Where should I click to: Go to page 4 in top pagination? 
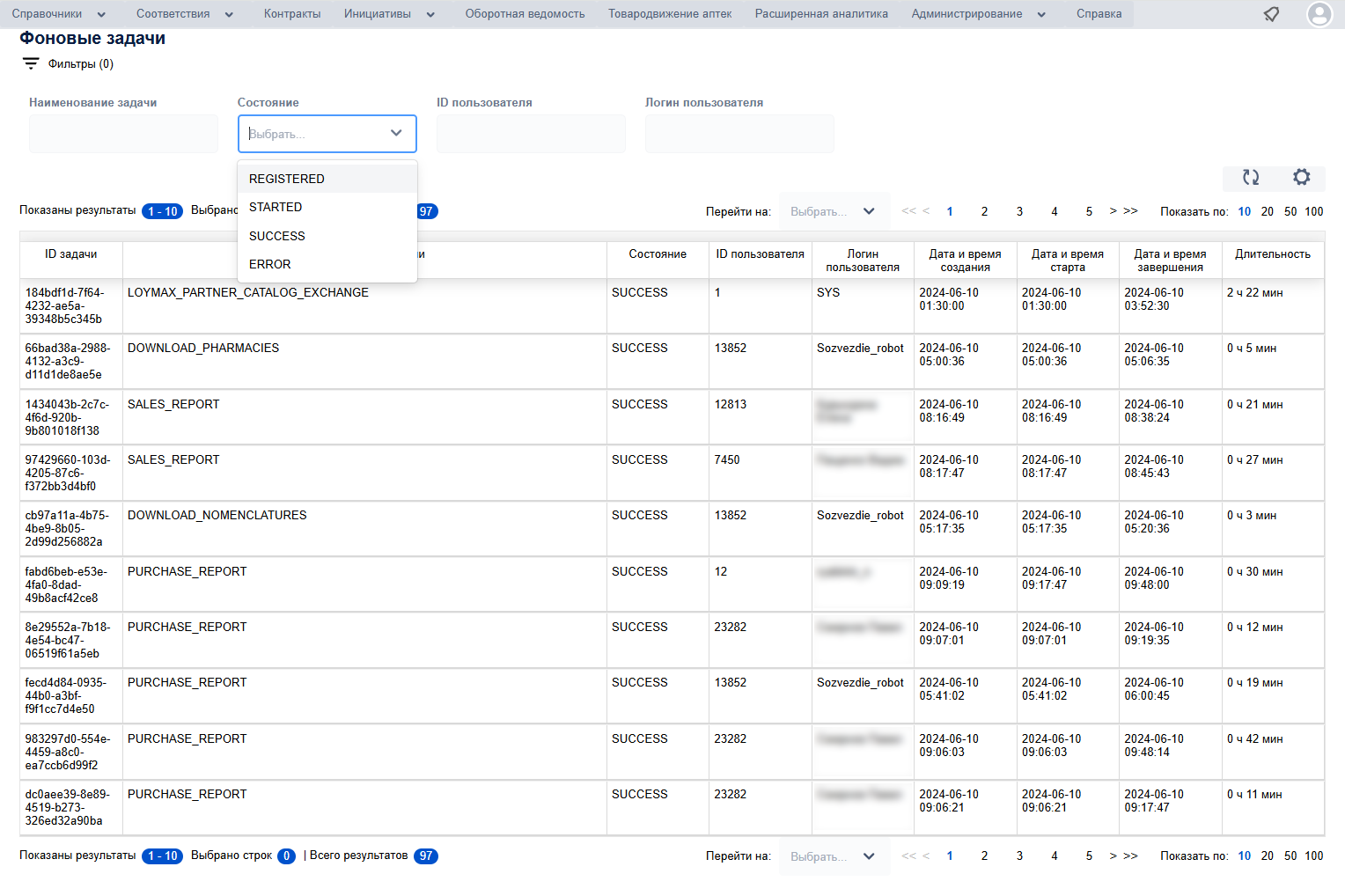click(x=1055, y=211)
